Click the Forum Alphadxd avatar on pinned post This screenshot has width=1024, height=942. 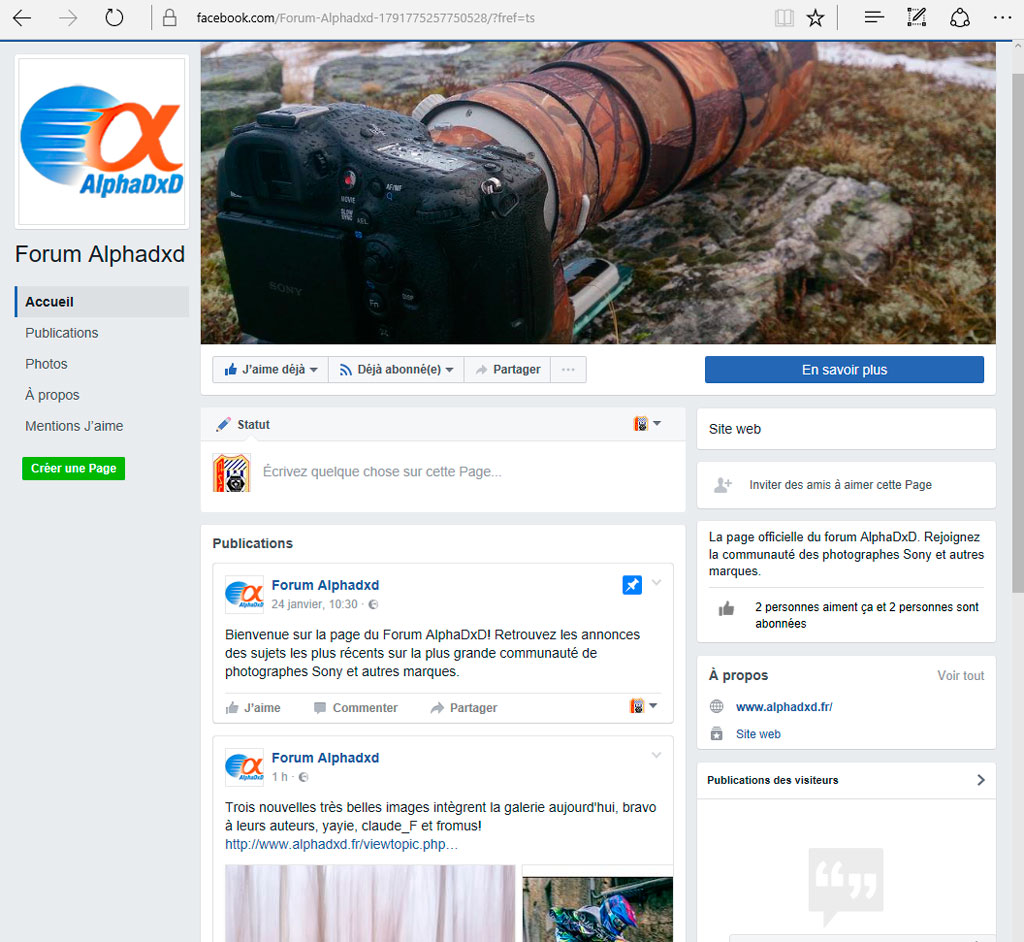click(x=244, y=594)
